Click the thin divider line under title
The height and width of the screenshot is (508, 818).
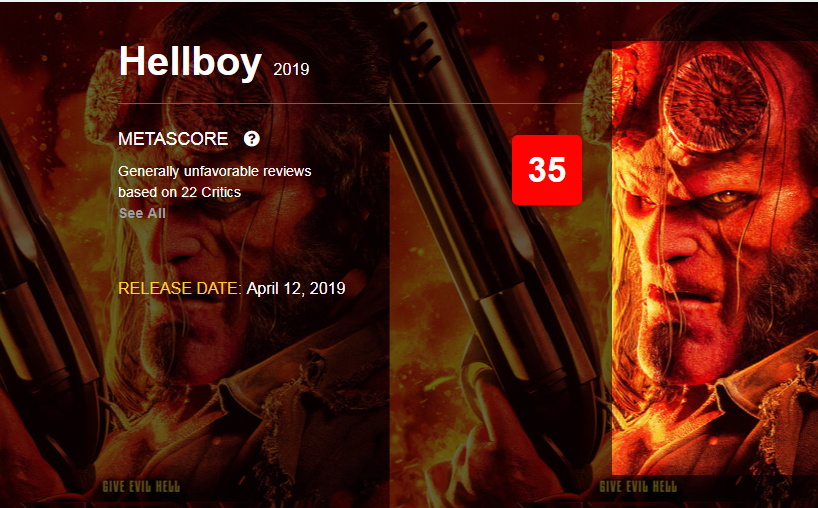click(x=350, y=104)
